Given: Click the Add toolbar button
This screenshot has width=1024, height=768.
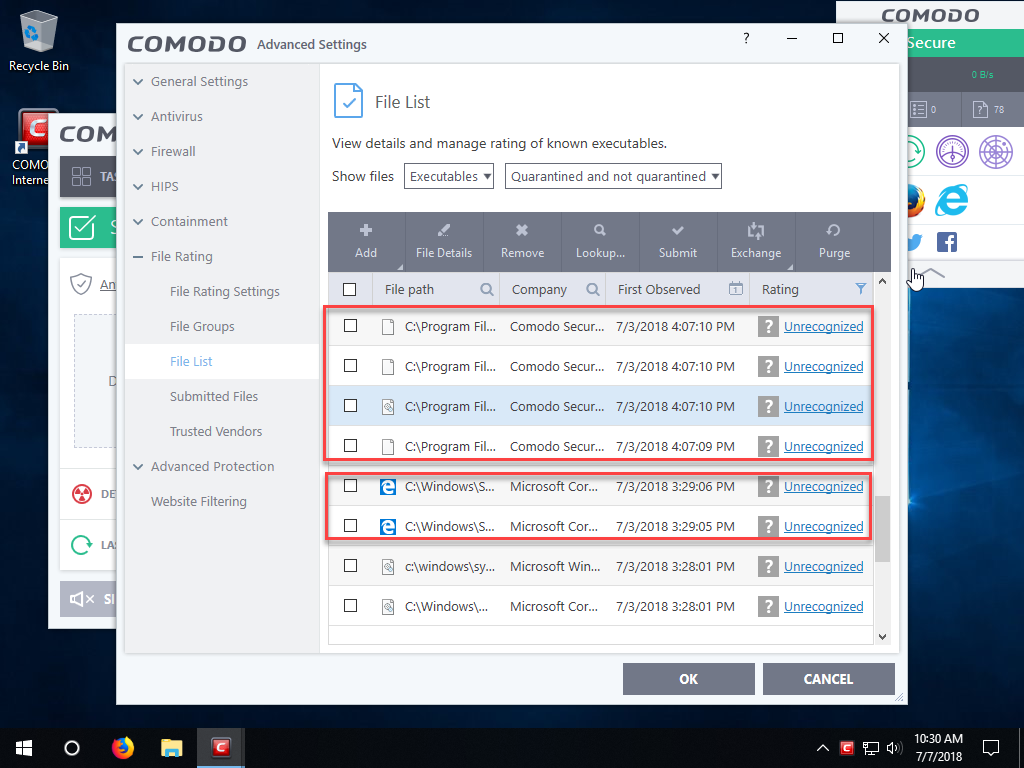Looking at the screenshot, I should pyautogui.click(x=366, y=242).
